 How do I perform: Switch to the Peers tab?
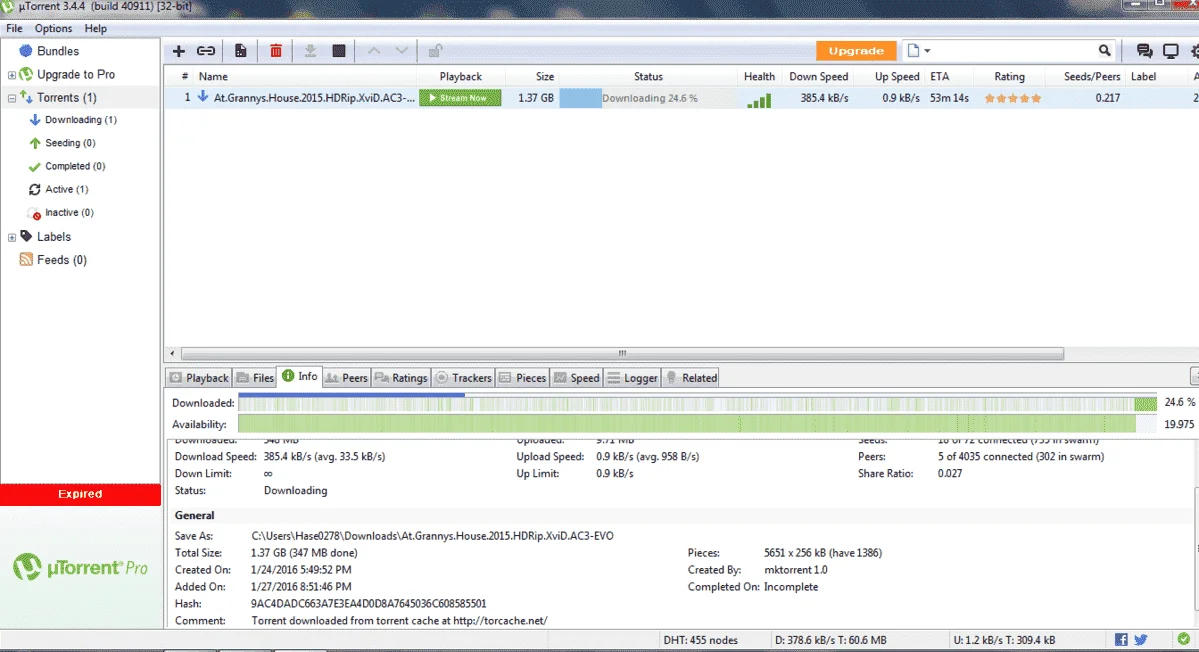346,378
